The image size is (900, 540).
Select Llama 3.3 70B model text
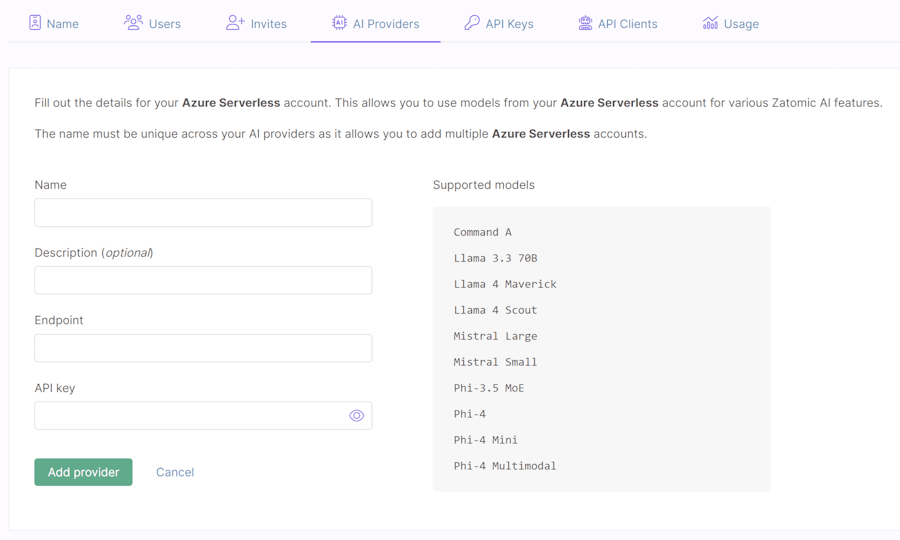coord(495,258)
